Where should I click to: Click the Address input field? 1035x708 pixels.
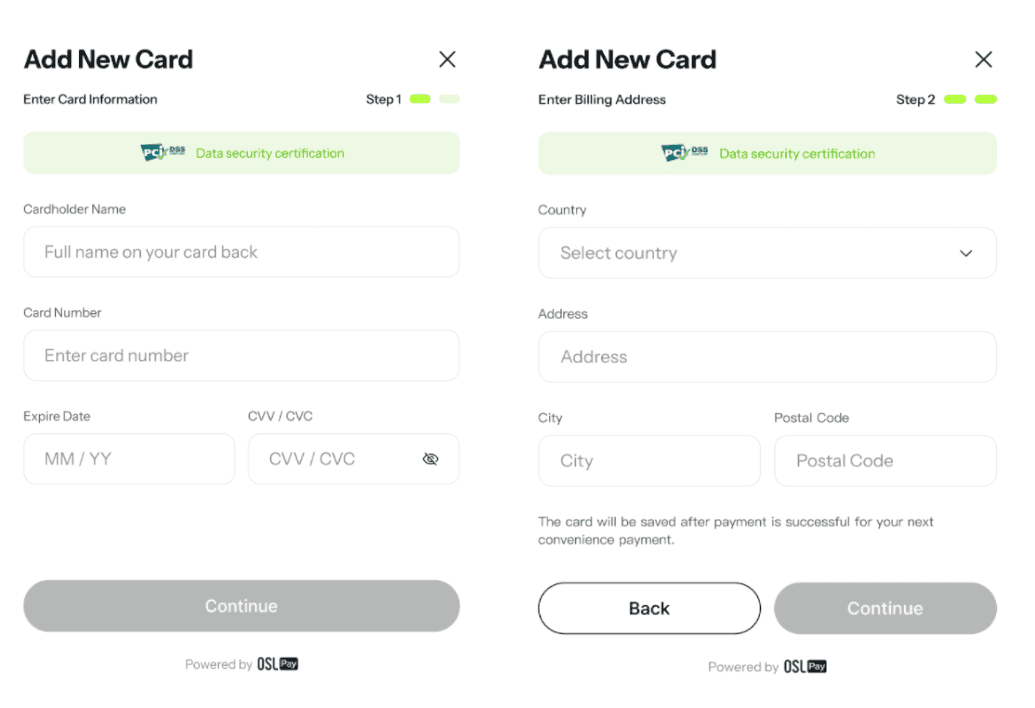767,357
